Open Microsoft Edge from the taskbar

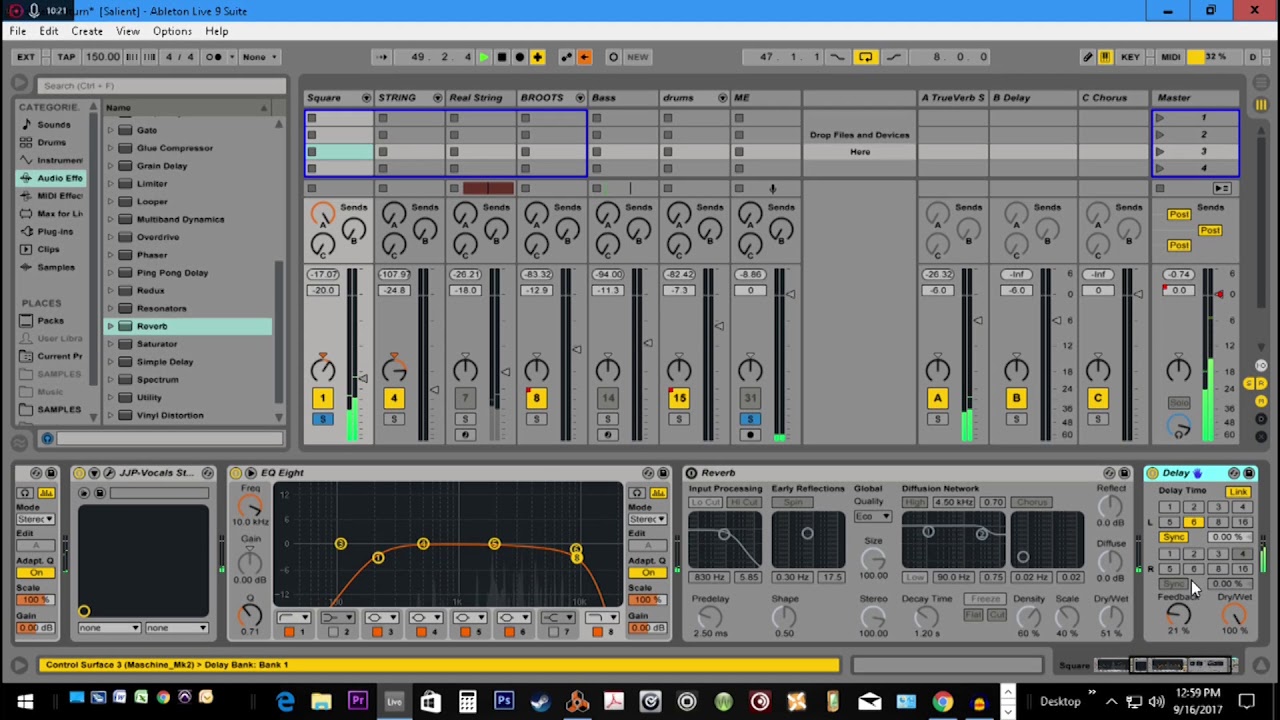(285, 701)
